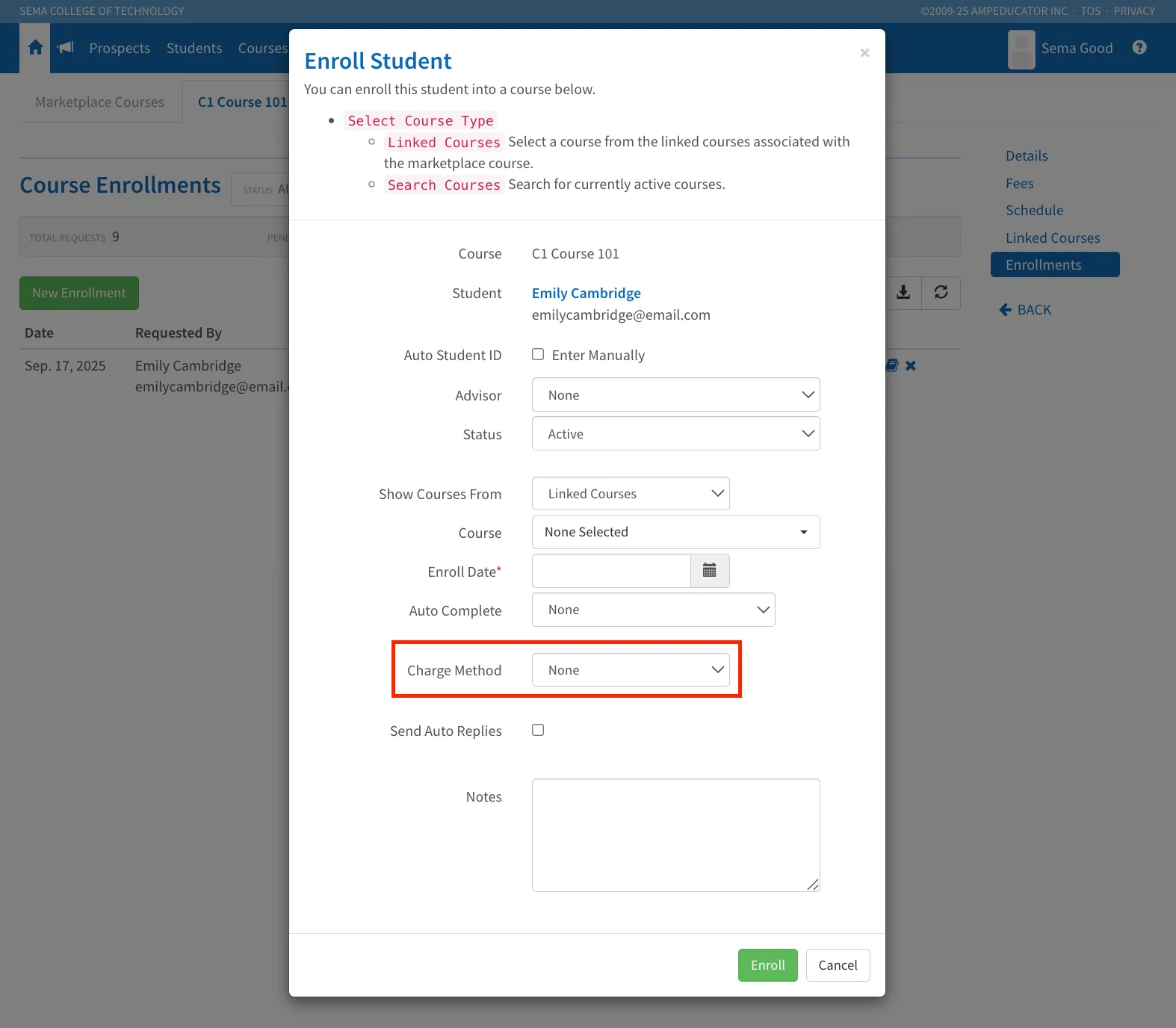Expand the Auto Complete dropdown
The image size is (1176, 1028).
[653, 610]
